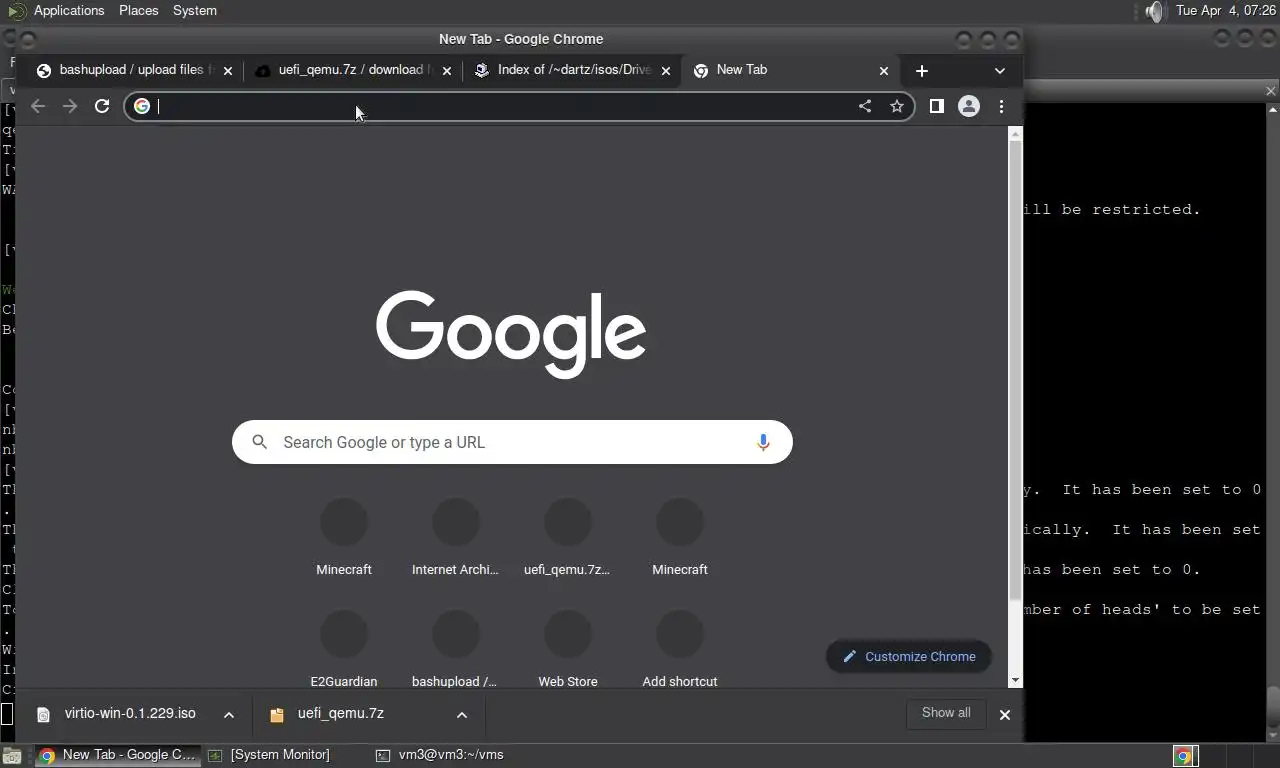1280x768 pixels.
Task: Click the show desktop icon in the taskbar
Action: (11, 755)
